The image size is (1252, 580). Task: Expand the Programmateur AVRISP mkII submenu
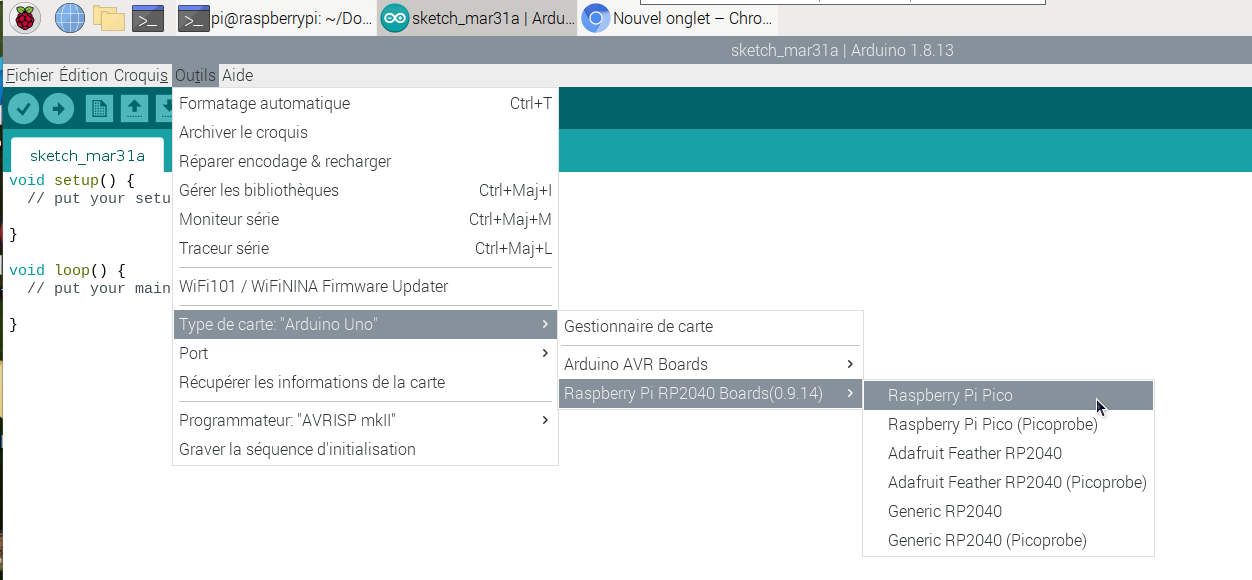coord(365,420)
